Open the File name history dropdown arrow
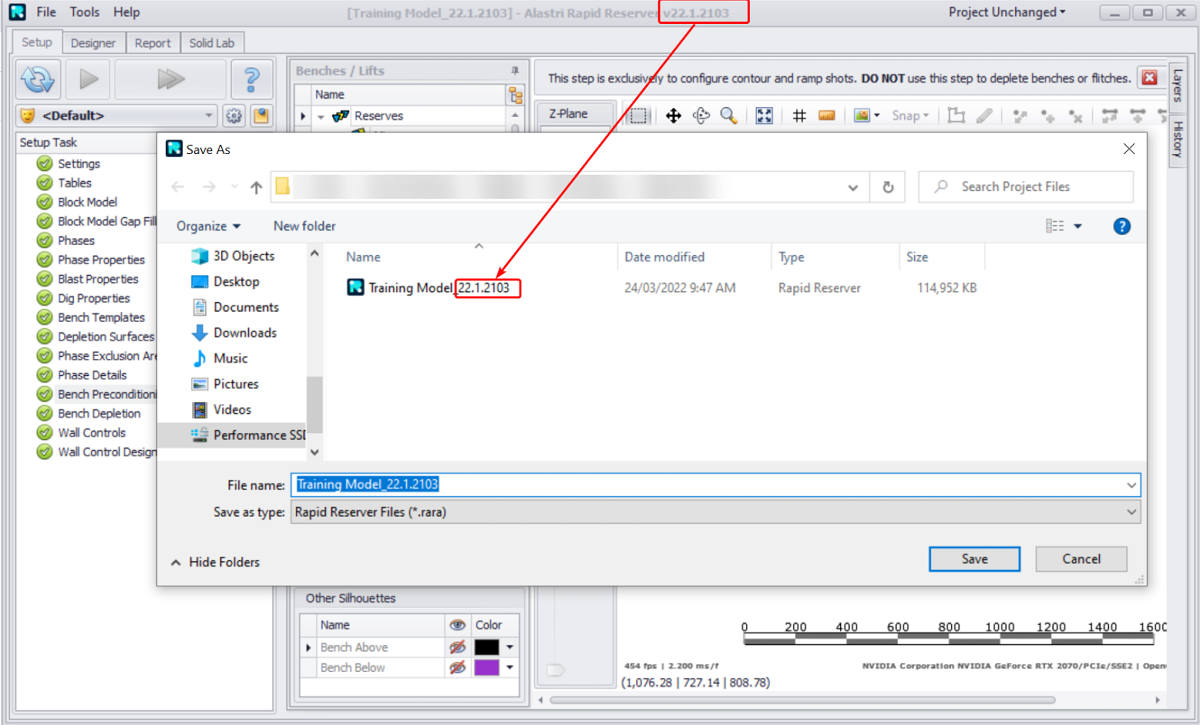Image resolution: width=1200 pixels, height=725 pixels. tap(1131, 485)
